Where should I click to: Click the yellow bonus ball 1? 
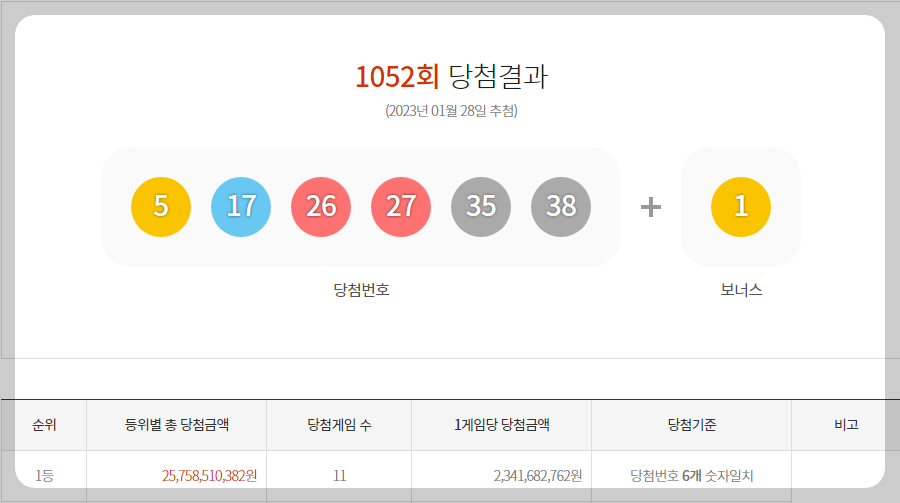[x=741, y=207]
